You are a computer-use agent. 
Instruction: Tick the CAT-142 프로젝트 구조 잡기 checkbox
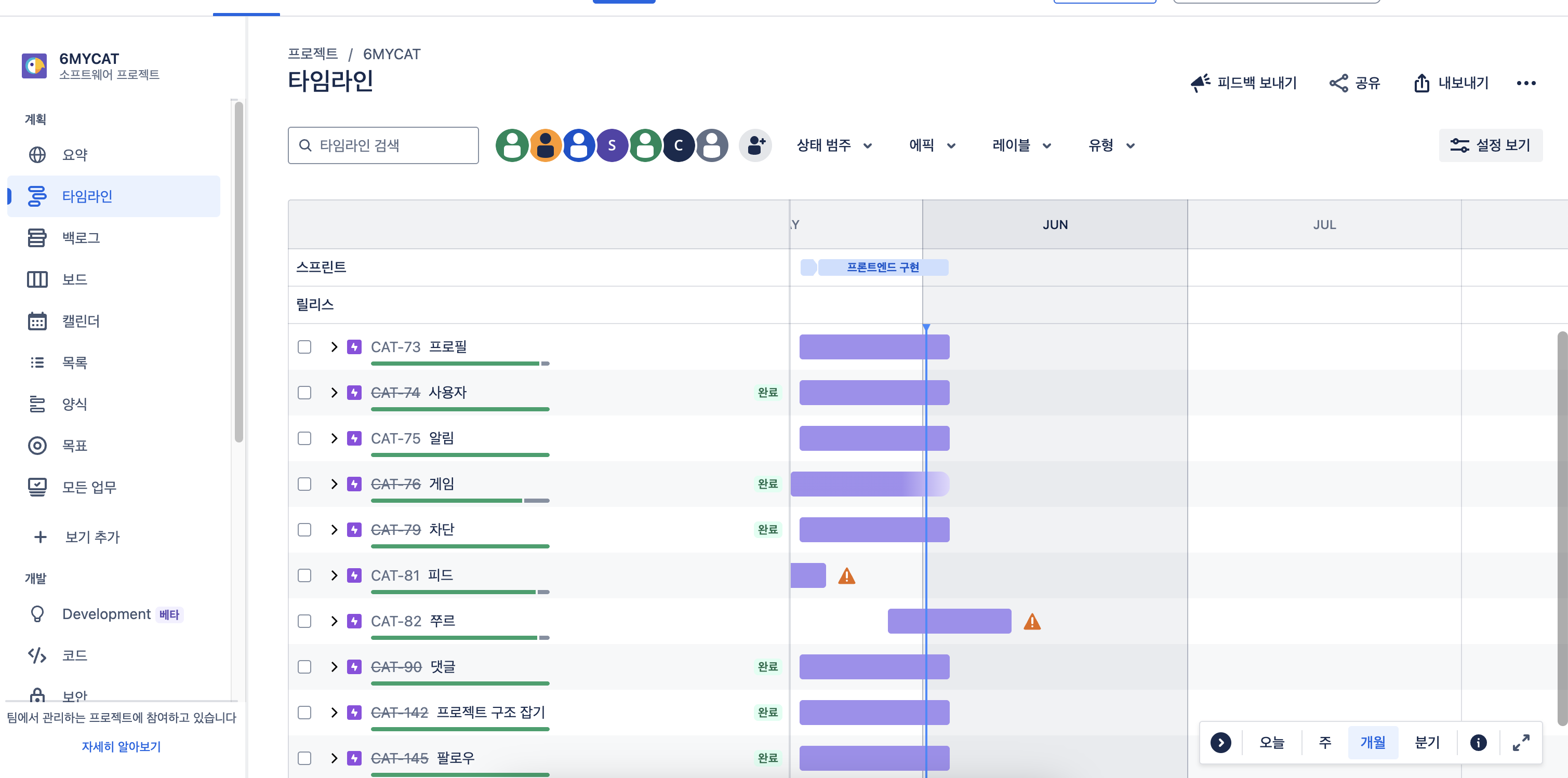pos(304,713)
